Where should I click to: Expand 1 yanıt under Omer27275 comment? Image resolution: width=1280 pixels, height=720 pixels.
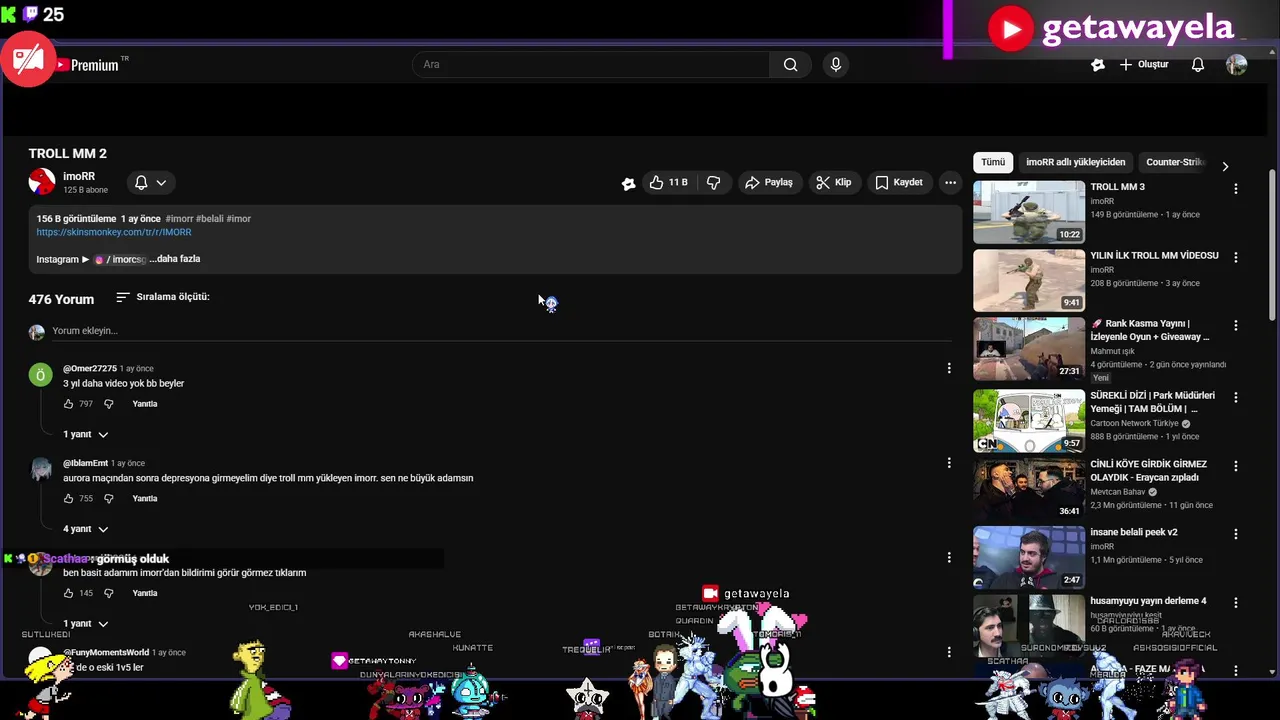click(86, 434)
